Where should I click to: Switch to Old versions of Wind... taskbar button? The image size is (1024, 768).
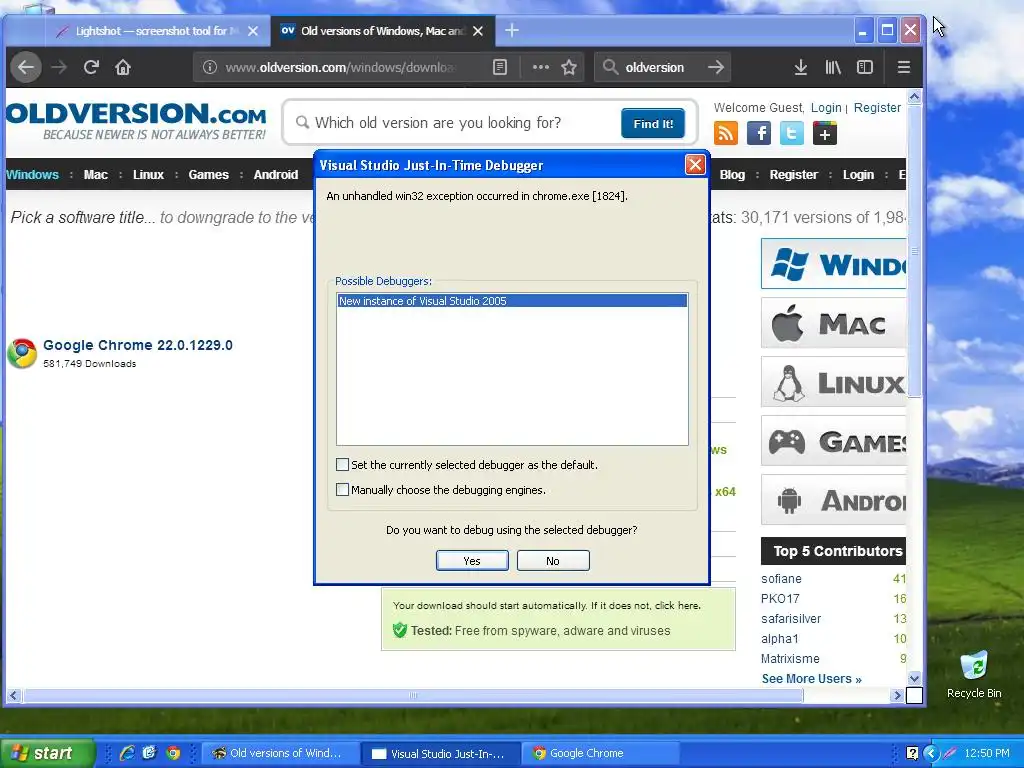[281, 753]
